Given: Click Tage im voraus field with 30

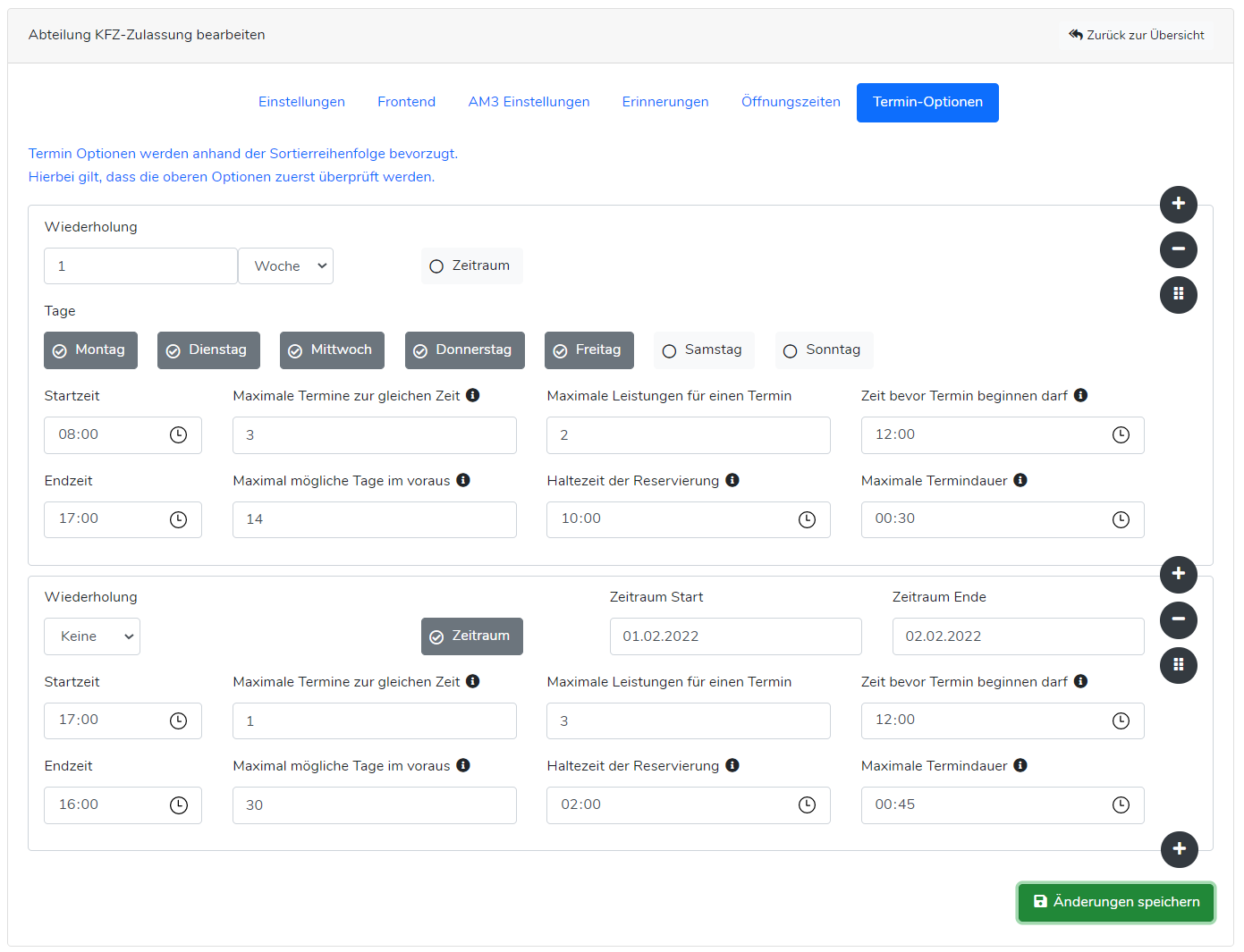Looking at the screenshot, I should pyautogui.click(x=375, y=805).
